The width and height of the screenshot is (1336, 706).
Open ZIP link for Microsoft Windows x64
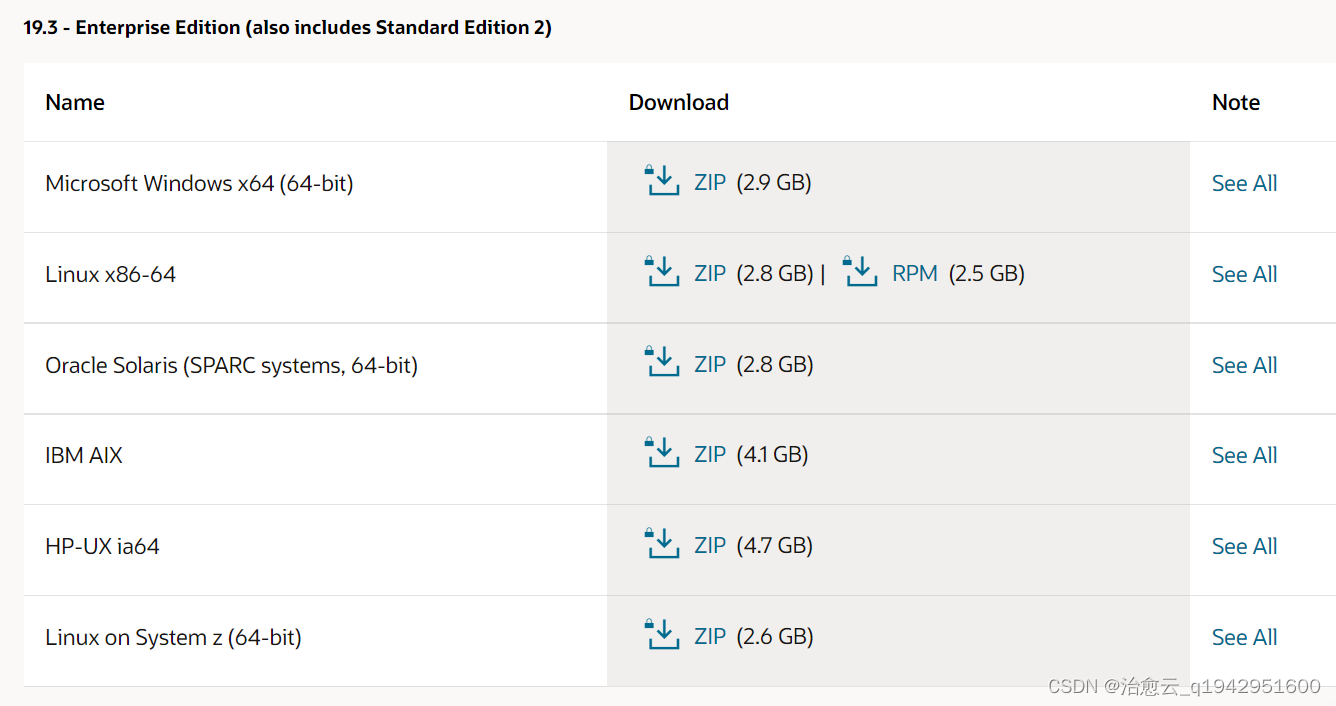[710, 183]
